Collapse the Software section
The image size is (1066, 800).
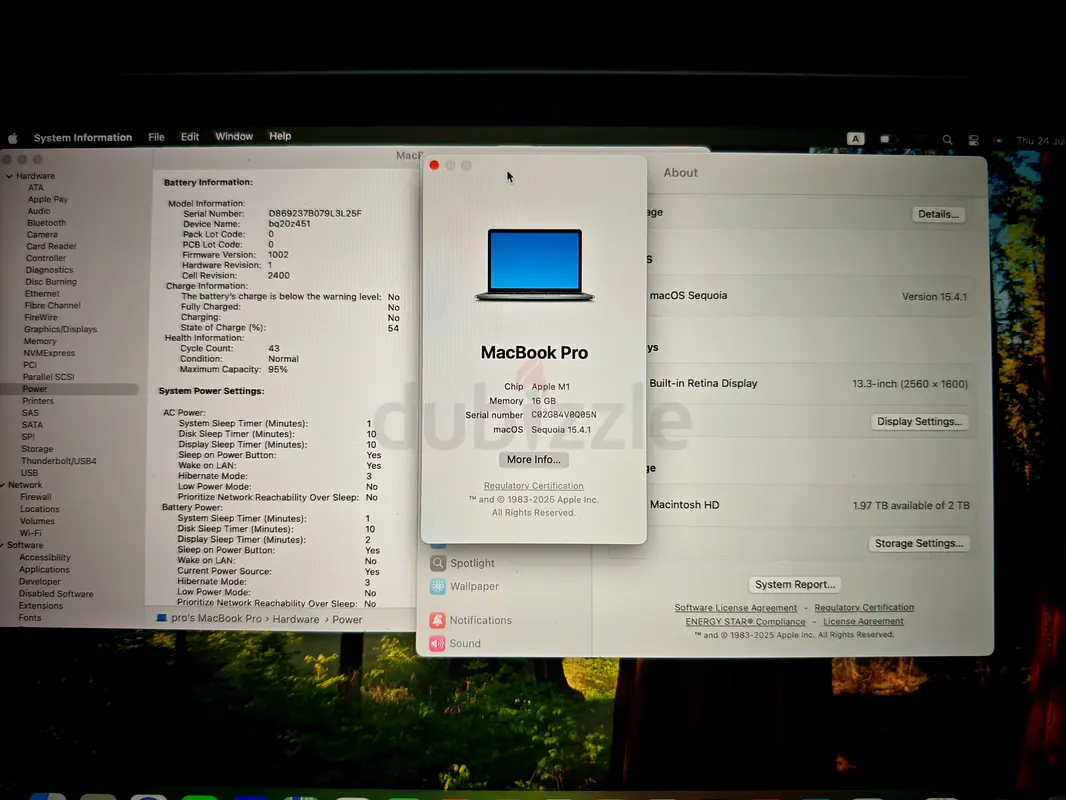coord(6,545)
